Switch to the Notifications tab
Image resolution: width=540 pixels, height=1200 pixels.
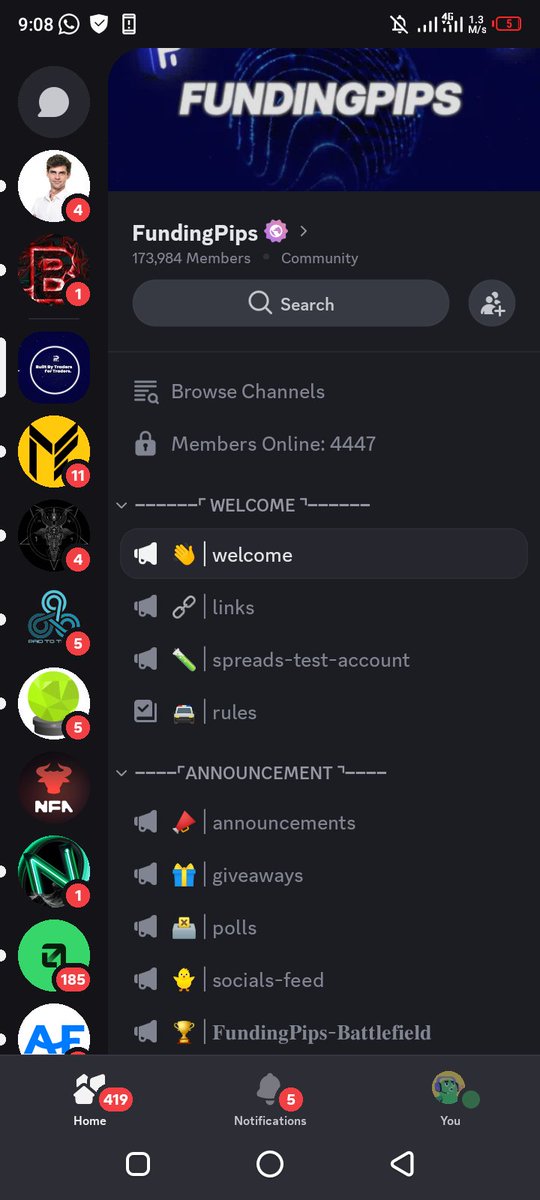coord(270,1099)
